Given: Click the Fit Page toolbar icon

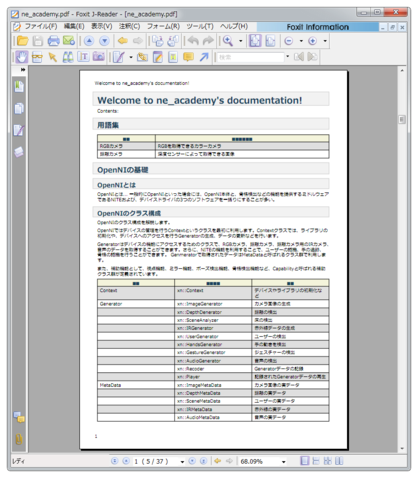Looking at the screenshot, I should (255, 41).
